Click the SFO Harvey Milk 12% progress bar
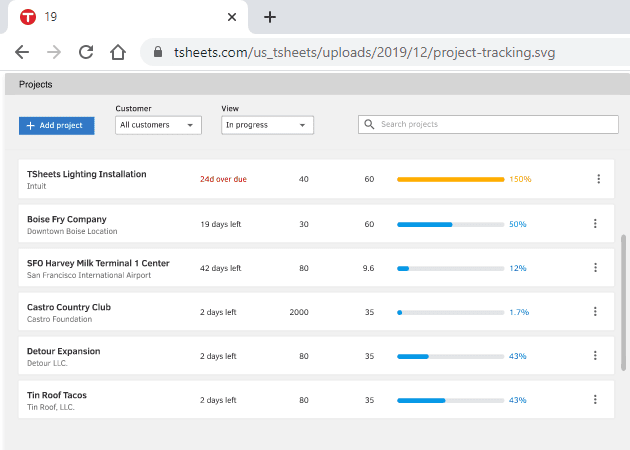The image size is (630, 450). (x=450, y=268)
